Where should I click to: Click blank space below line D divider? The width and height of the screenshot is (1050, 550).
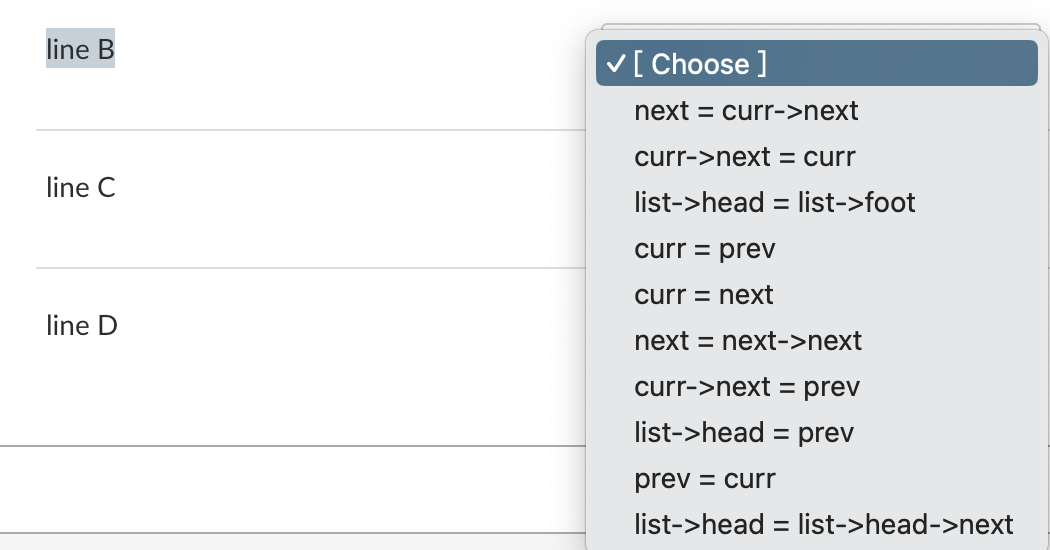coord(293,489)
